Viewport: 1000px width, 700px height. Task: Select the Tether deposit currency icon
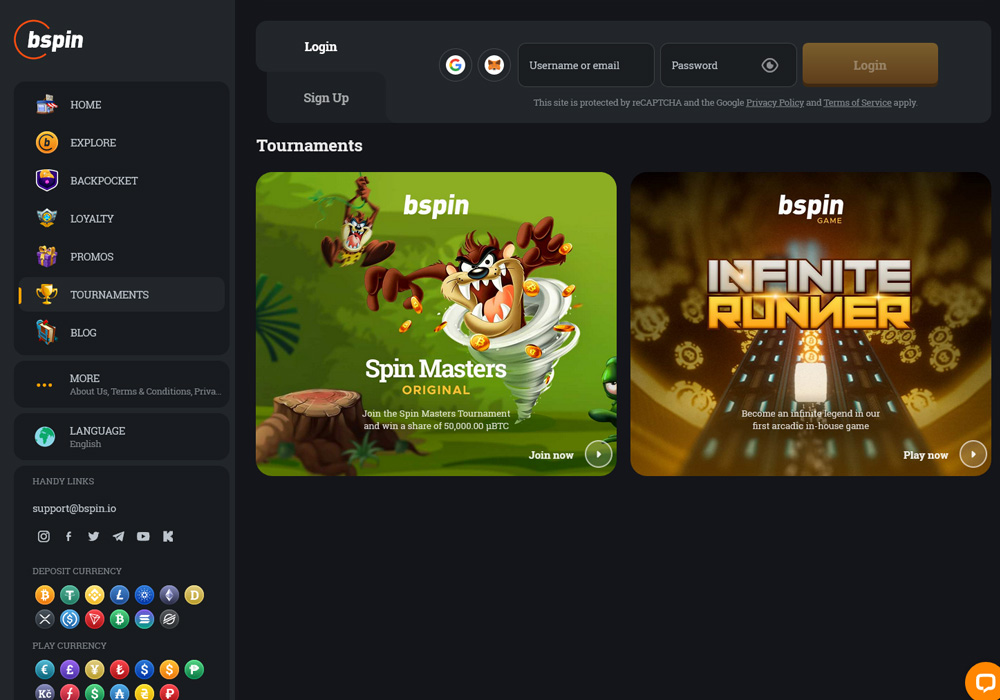[x=70, y=595]
